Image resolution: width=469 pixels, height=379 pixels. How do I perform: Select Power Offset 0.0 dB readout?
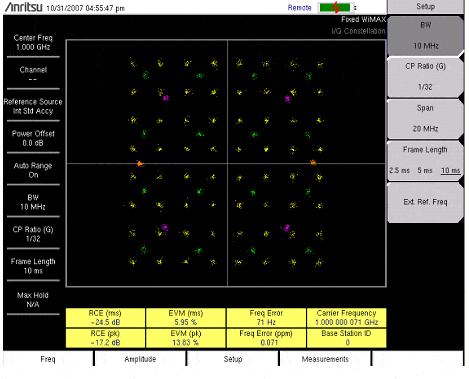(33, 138)
